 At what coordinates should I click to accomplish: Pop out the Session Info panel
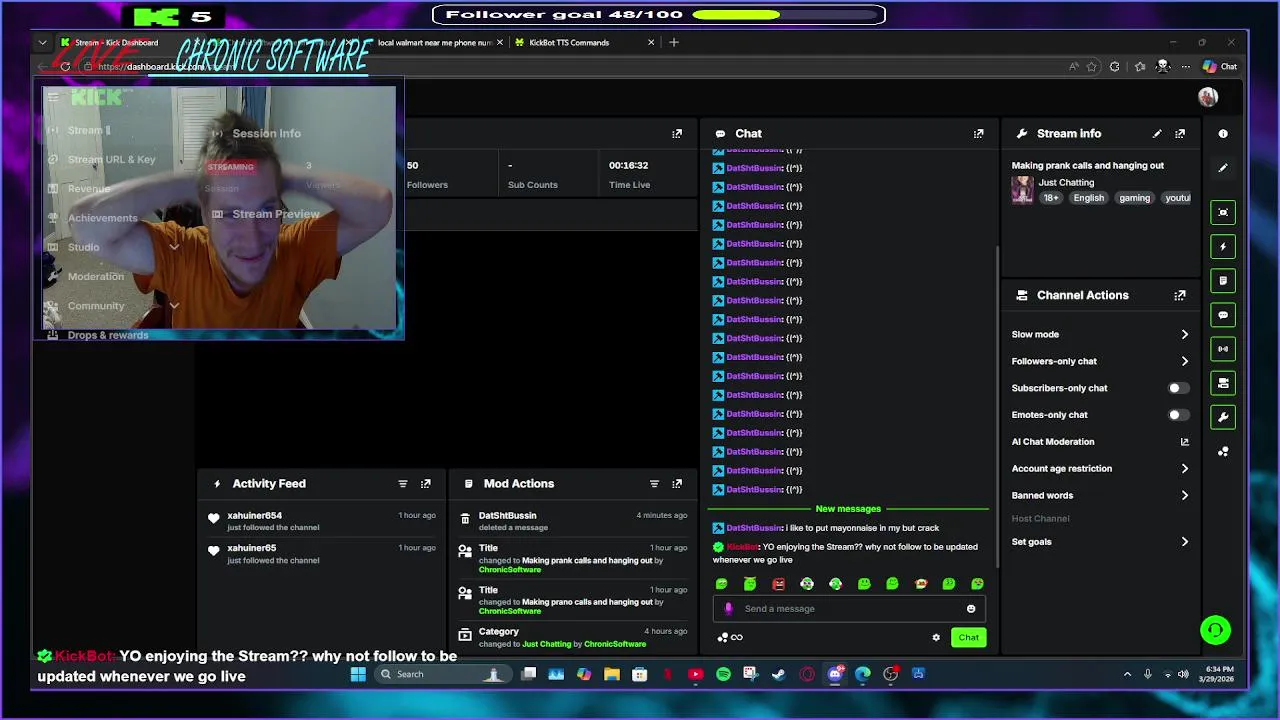677,134
